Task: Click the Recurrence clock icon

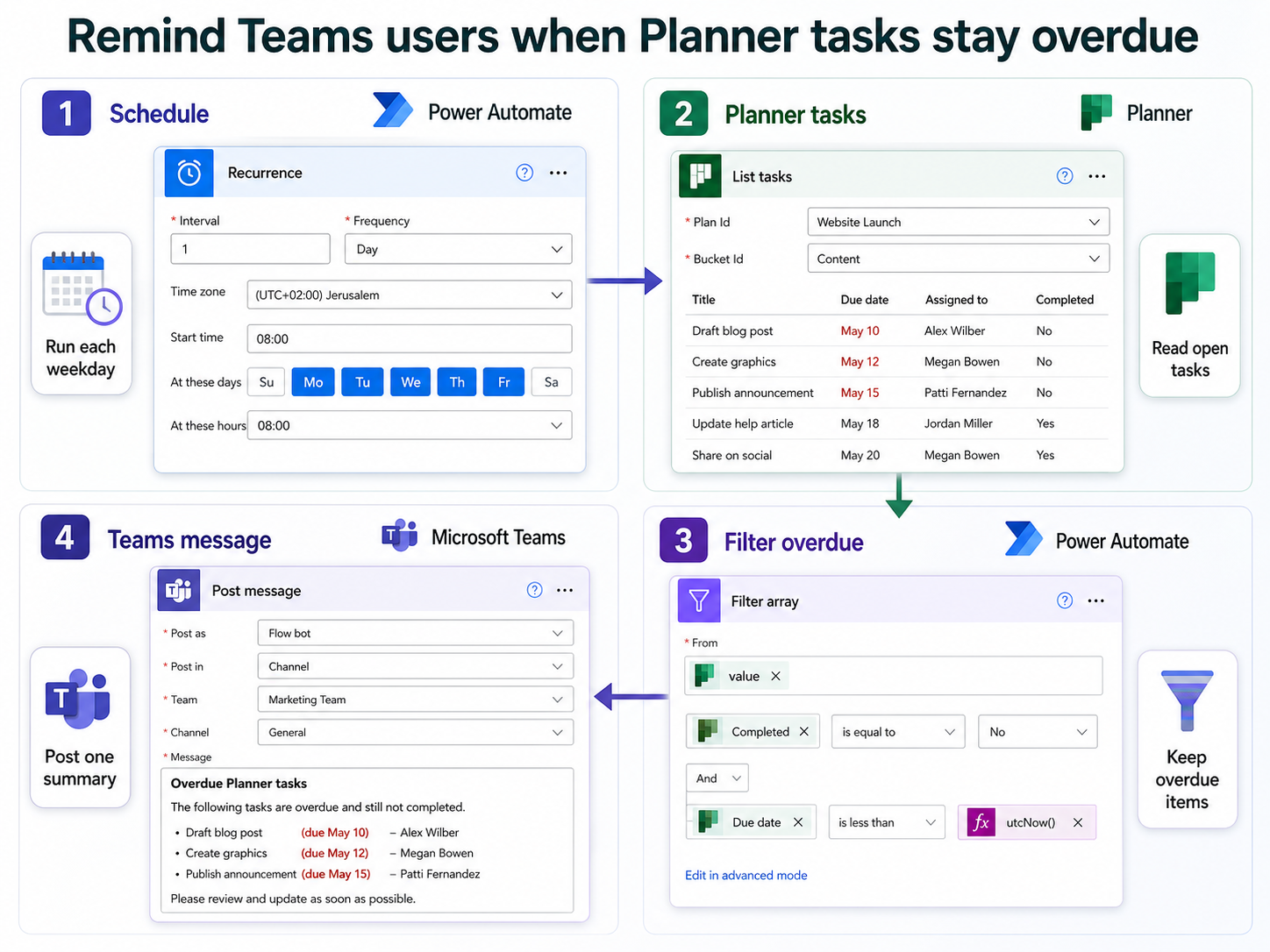Action: (x=189, y=173)
